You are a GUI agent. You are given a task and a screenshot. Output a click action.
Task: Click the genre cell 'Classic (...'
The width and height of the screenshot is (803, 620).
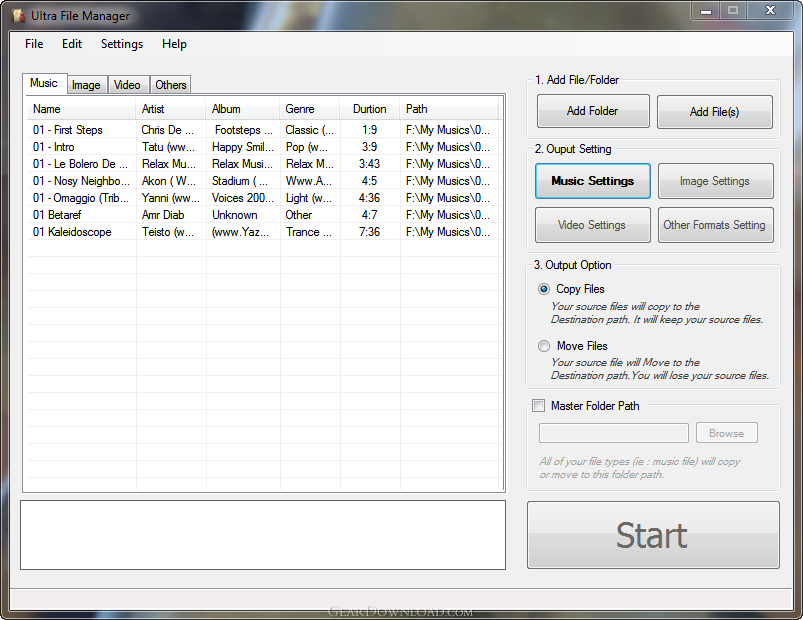tap(309, 130)
